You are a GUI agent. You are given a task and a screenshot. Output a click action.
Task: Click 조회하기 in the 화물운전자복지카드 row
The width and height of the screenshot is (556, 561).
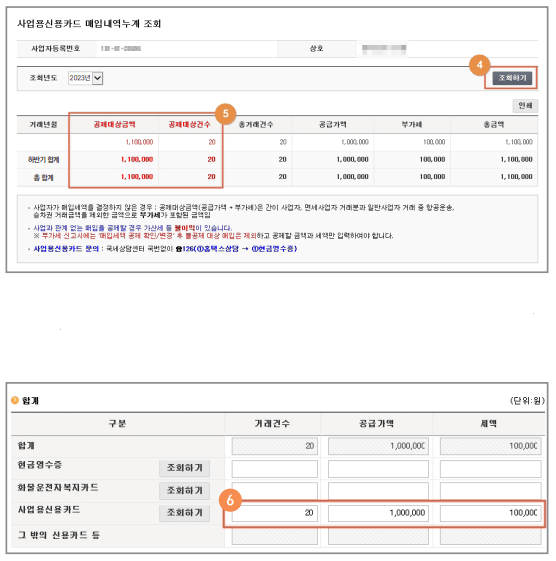184,491
